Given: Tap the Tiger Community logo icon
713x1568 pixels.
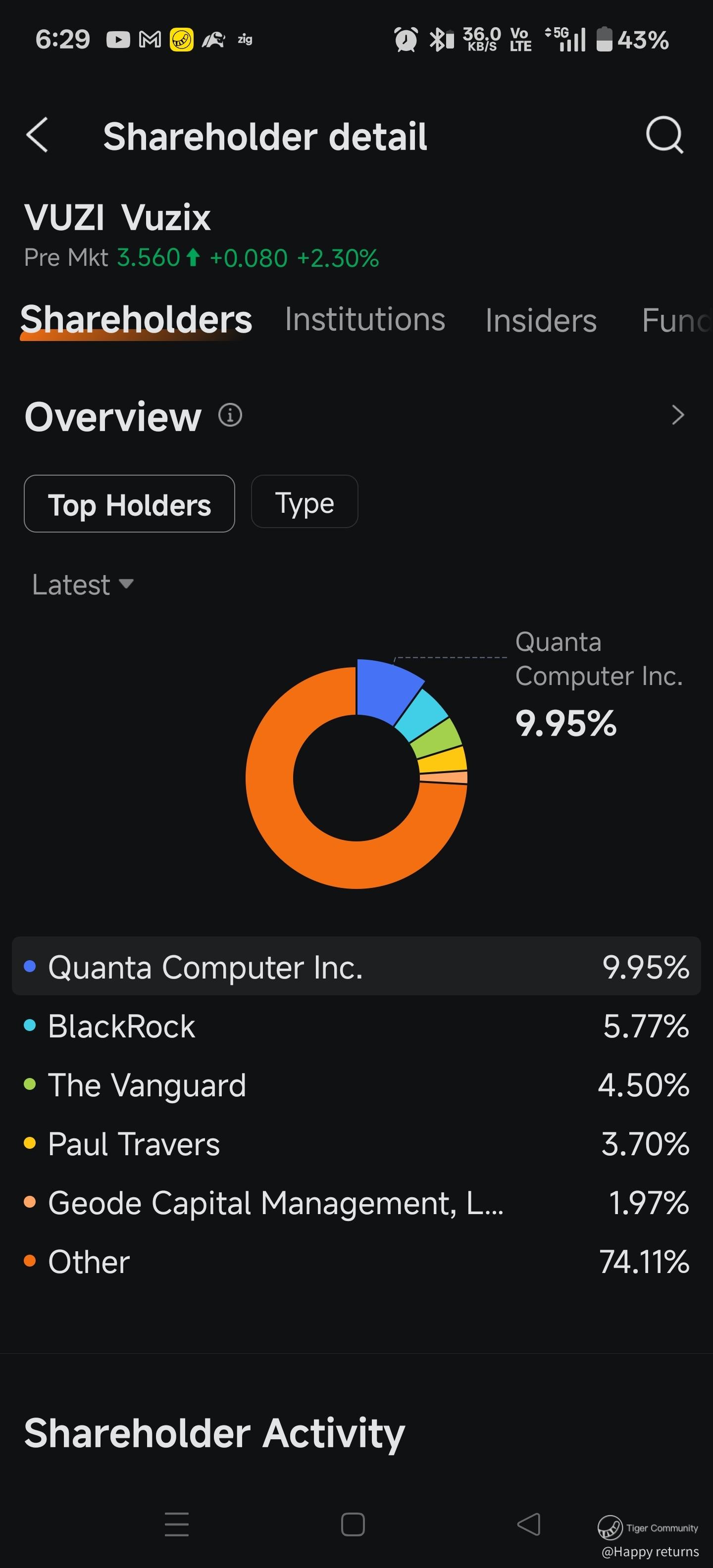Looking at the screenshot, I should click(610, 1527).
